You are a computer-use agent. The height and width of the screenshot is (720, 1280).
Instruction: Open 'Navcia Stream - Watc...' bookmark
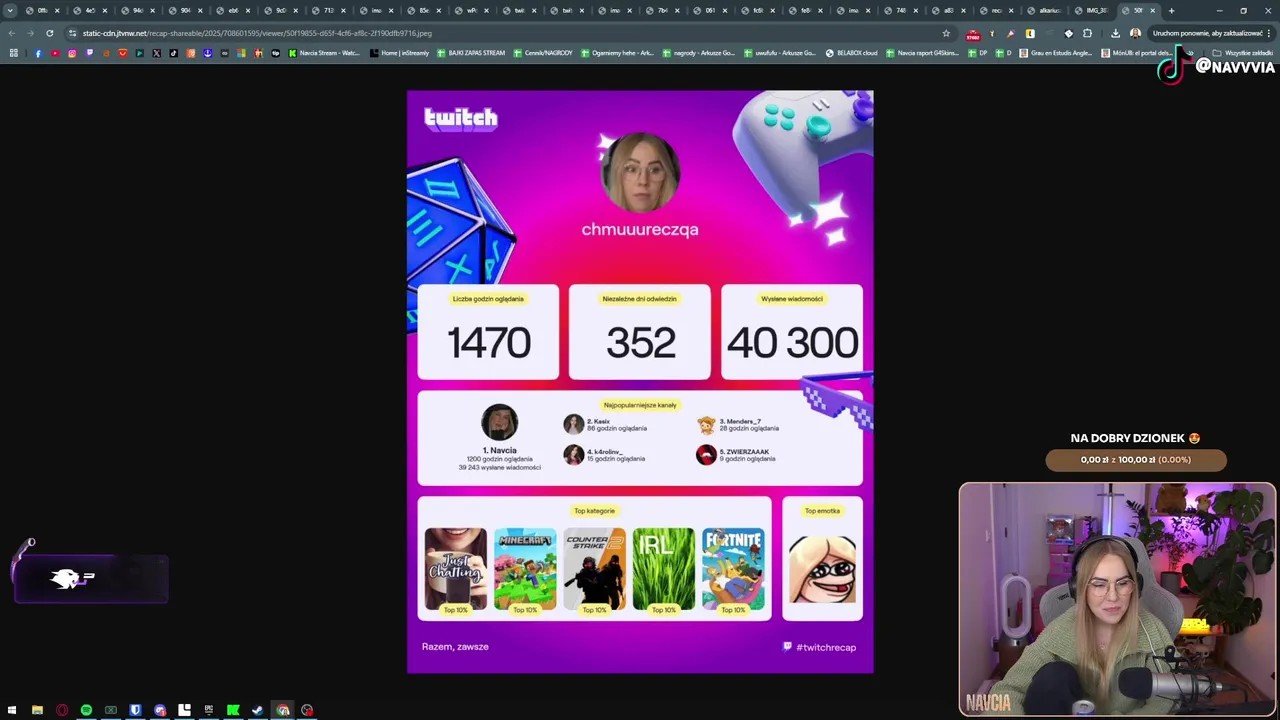(x=323, y=53)
